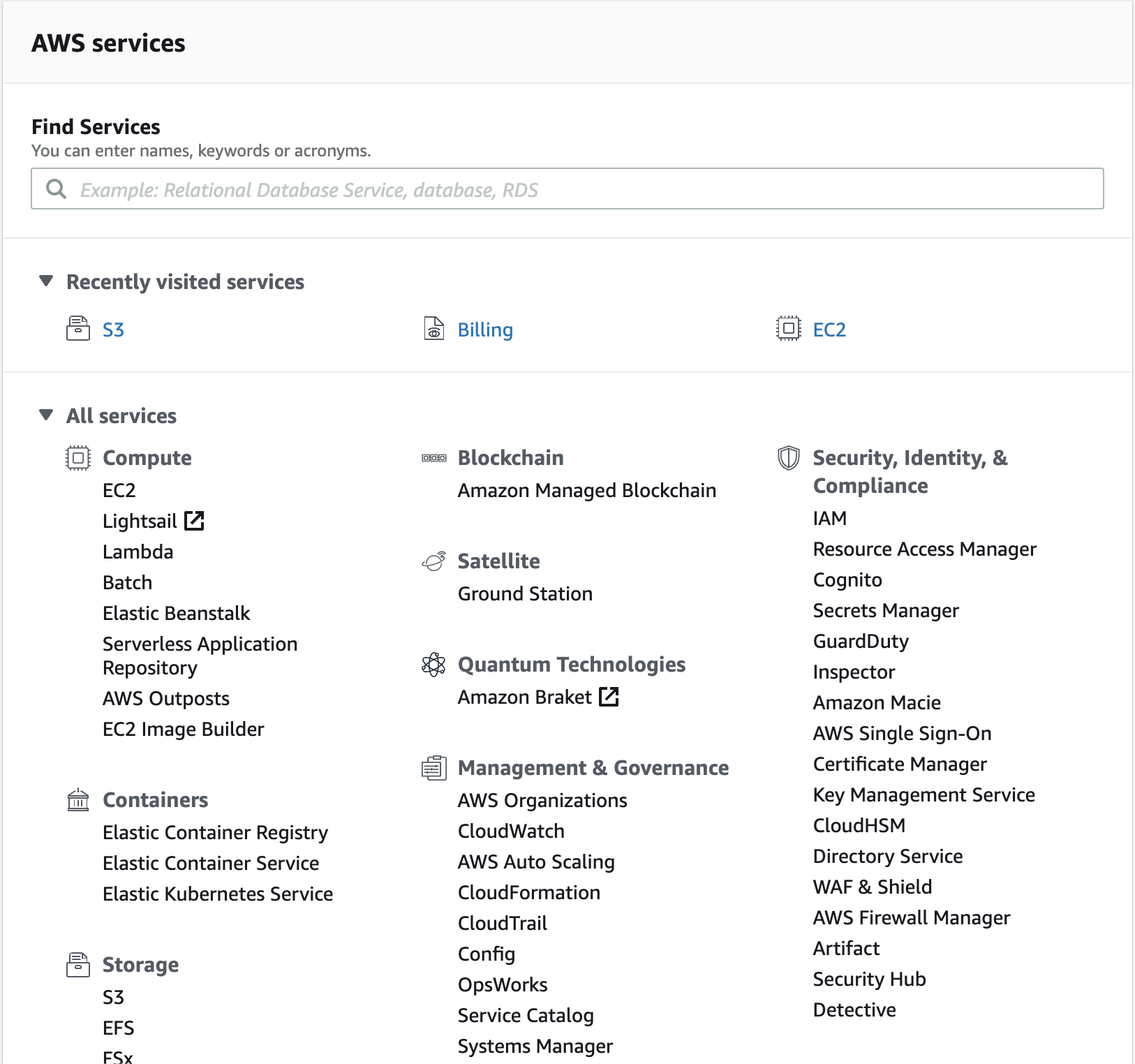
Task: Click the Containers category icon
Action: (78, 799)
